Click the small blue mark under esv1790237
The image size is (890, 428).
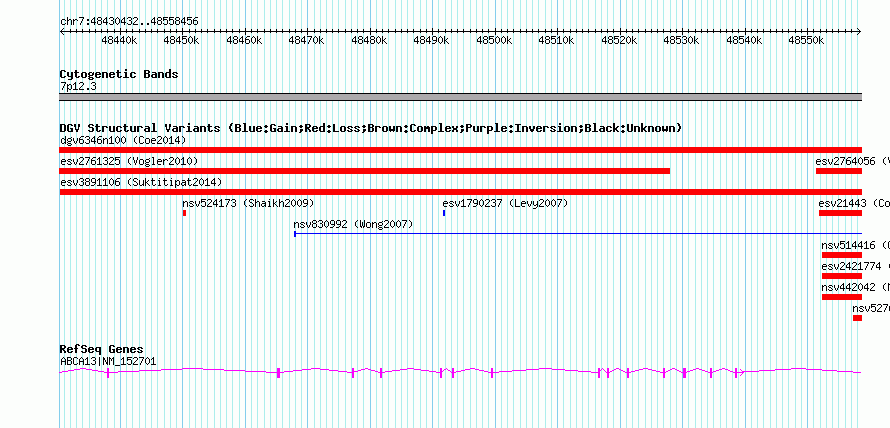click(x=444, y=213)
